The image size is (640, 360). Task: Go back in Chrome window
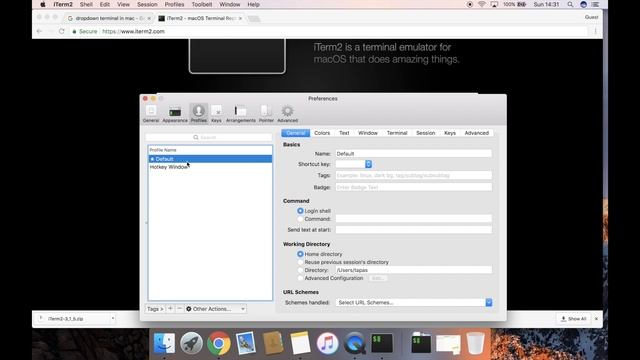pyautogui.click(x=39, y=31)
